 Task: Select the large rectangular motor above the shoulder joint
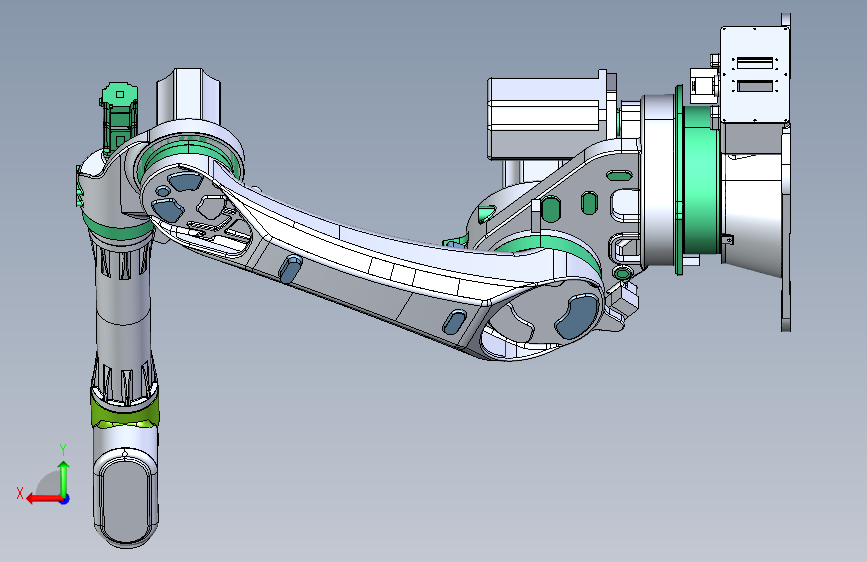[545, 118]
